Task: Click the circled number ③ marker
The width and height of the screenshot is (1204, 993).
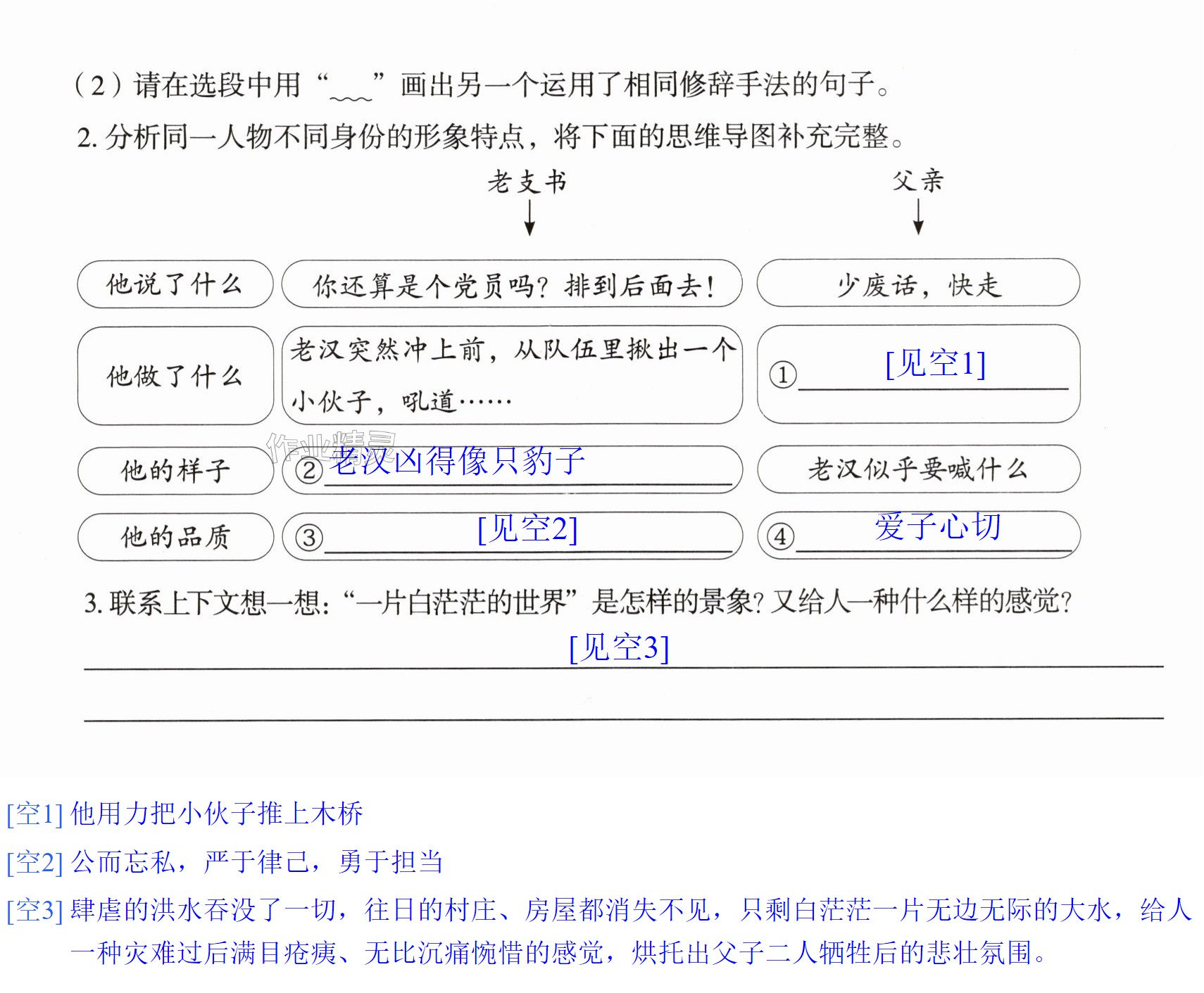Action: (308, 538)
